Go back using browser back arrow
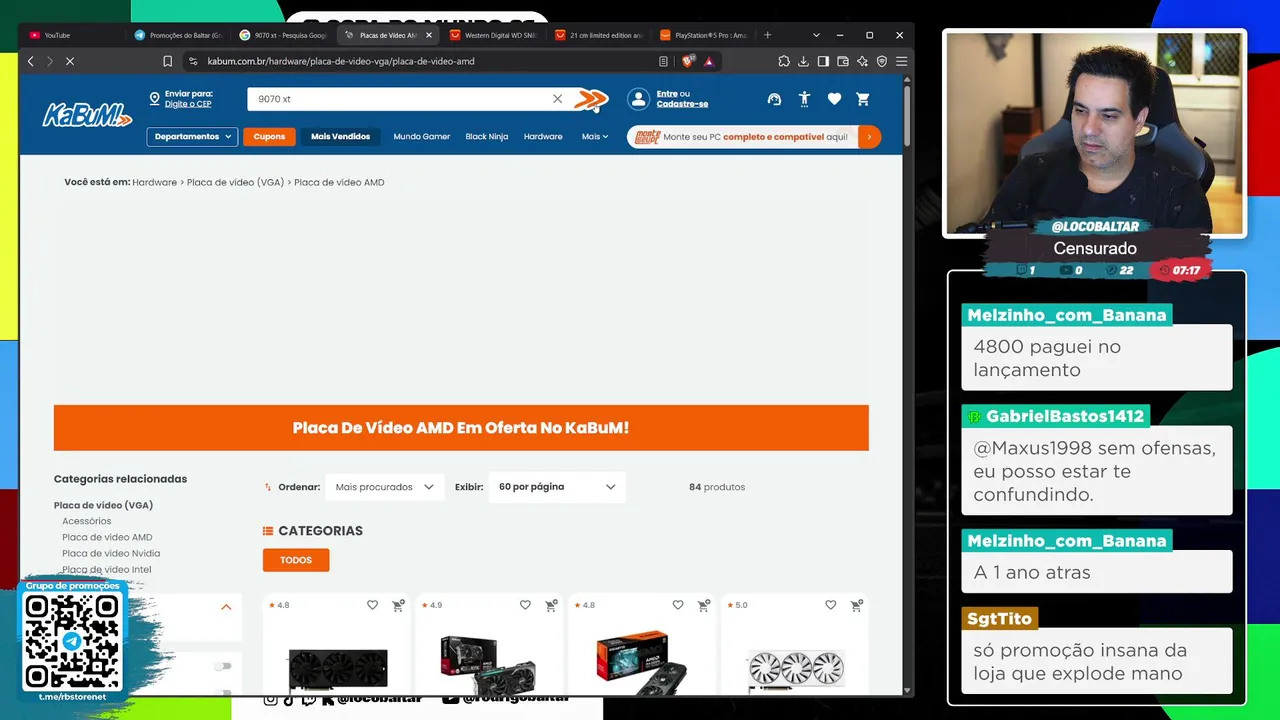 click(x=31, y=61)
